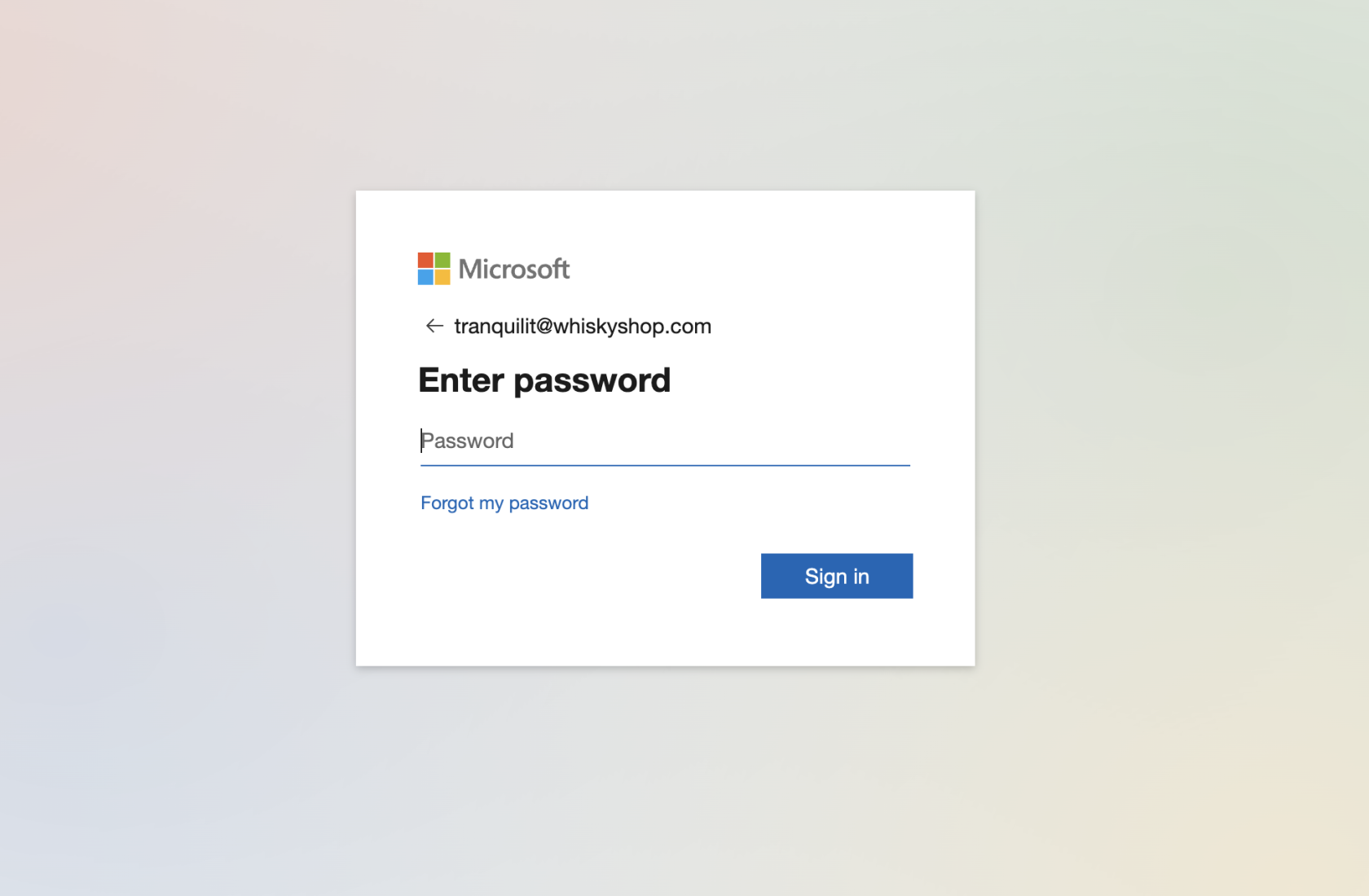Click the blue underline of the password field
1369x896 pixels.
click(665, 465)
